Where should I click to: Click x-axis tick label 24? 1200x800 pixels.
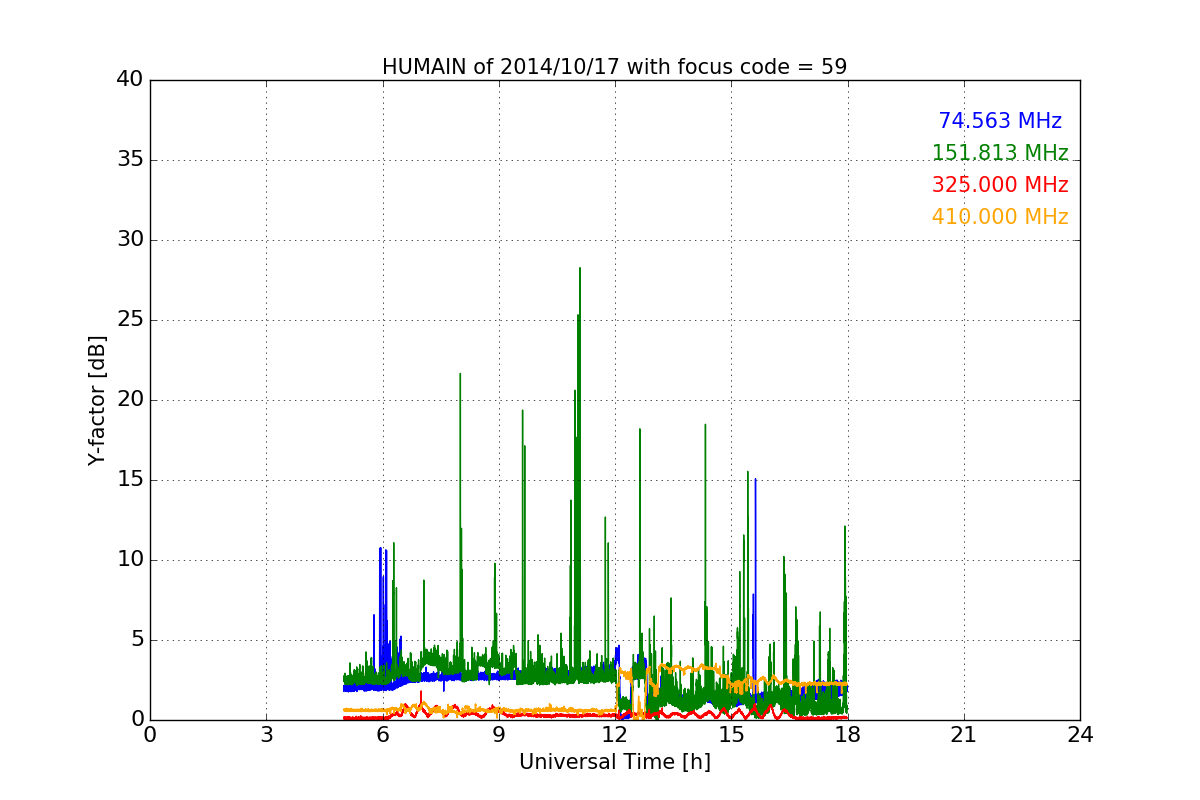click(1080, 735)
